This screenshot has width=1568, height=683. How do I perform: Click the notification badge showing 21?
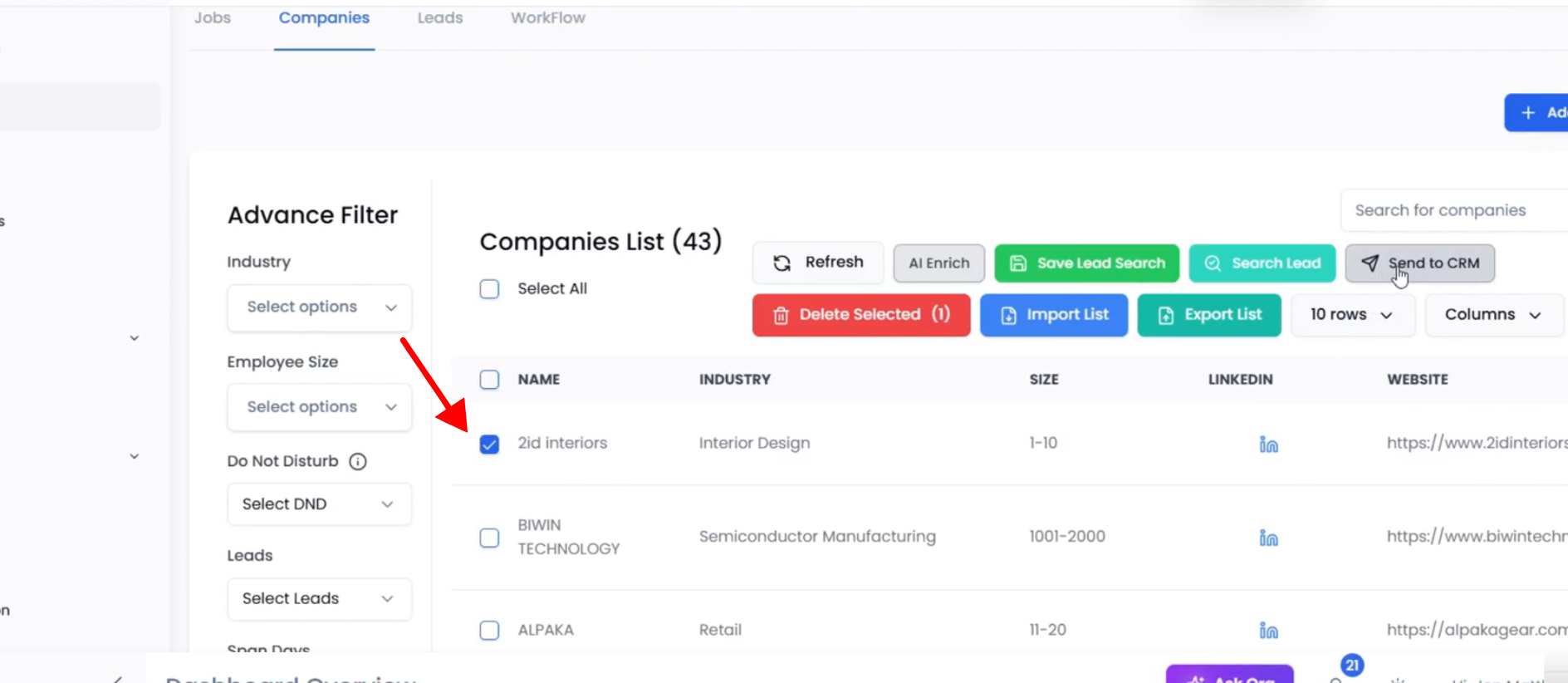(1352, 665)
